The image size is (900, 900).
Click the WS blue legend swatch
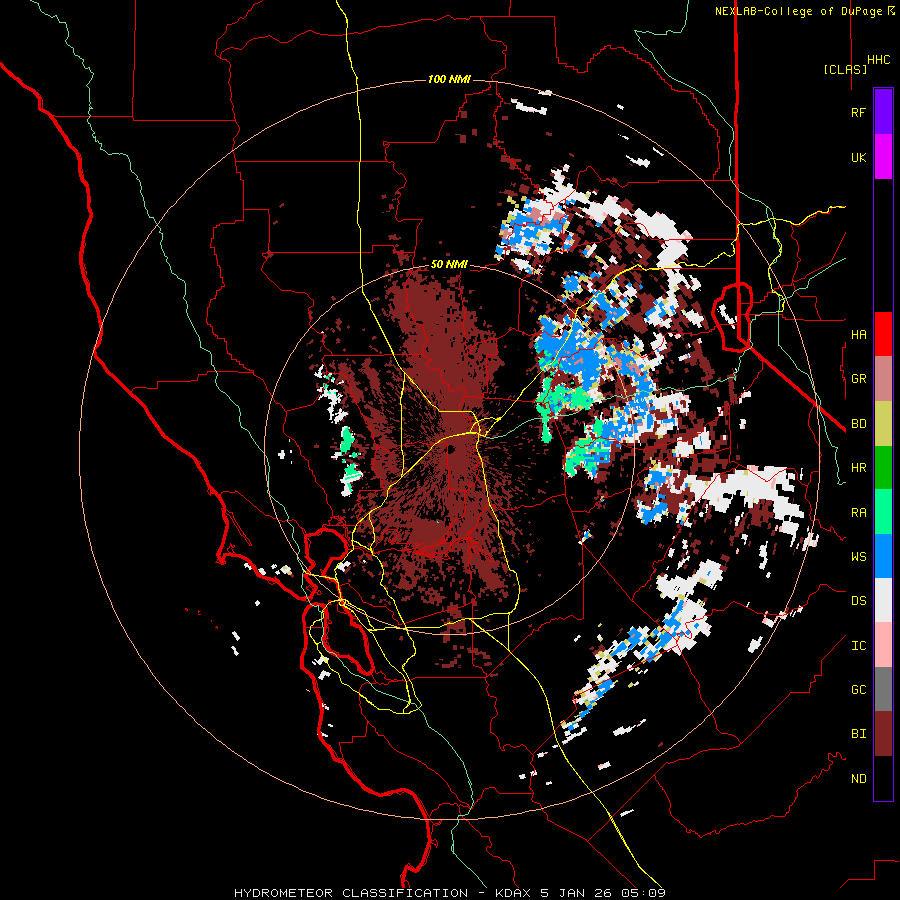(883, 556)
